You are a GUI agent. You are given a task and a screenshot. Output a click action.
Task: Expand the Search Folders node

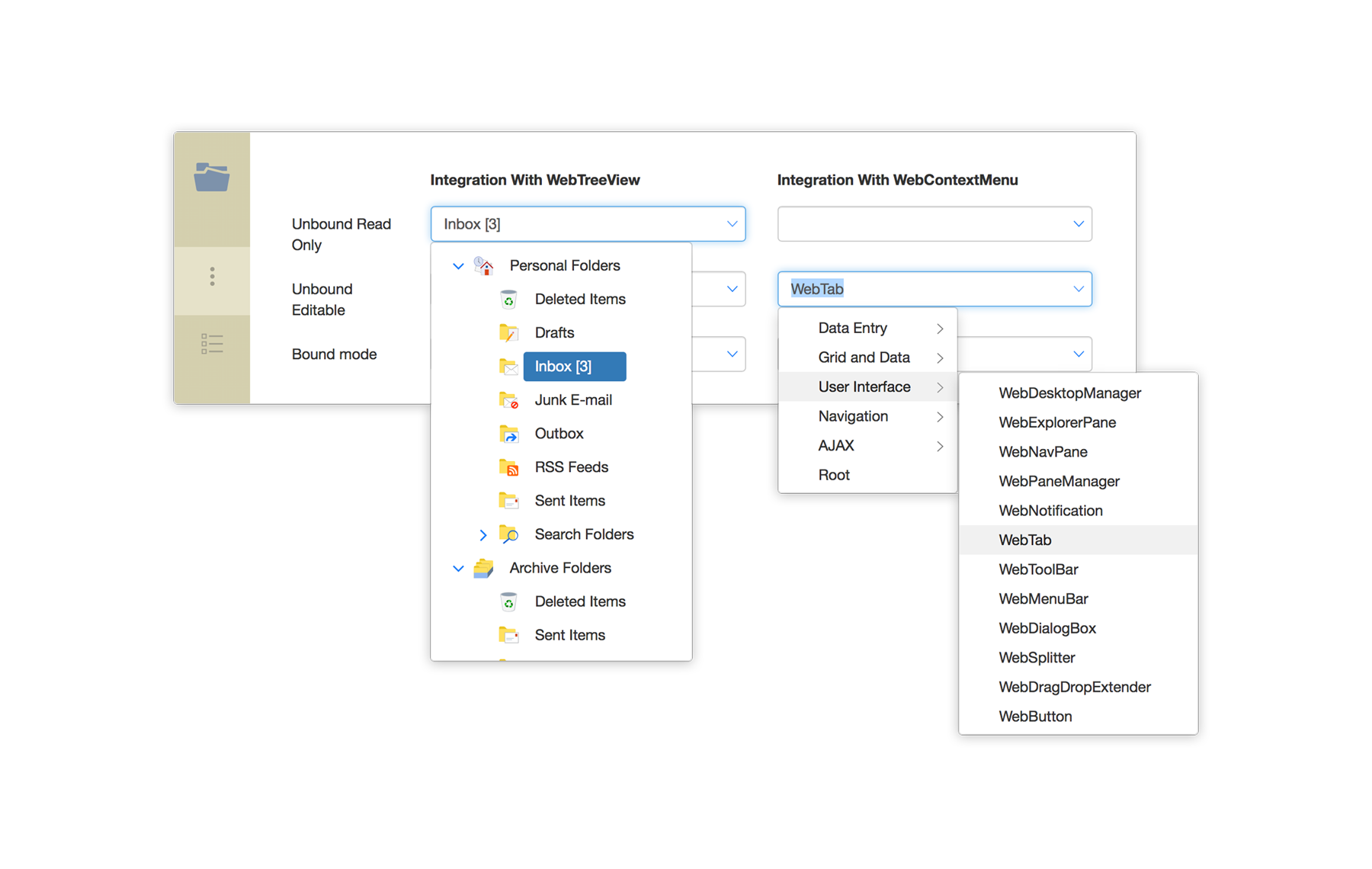tap(482, 535)
